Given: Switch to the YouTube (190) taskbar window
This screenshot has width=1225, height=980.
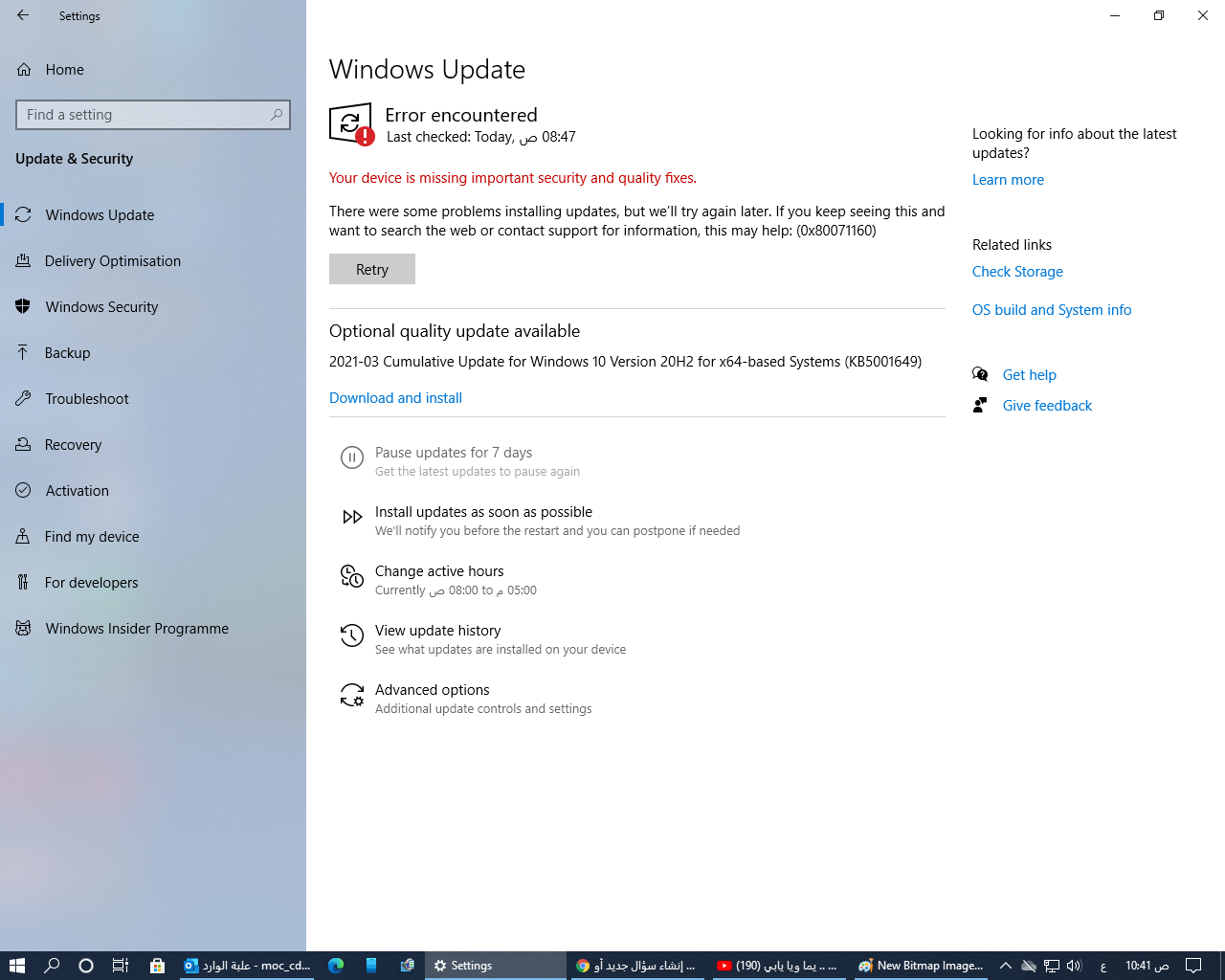Looking at the screenshot, I should pyautogui.click(x=777, y=966).
